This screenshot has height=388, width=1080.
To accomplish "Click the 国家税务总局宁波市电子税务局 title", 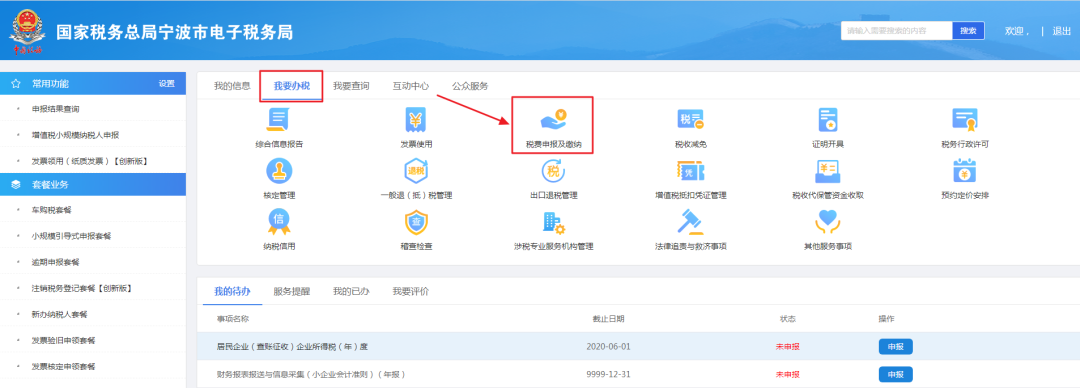I will point(174,32).
